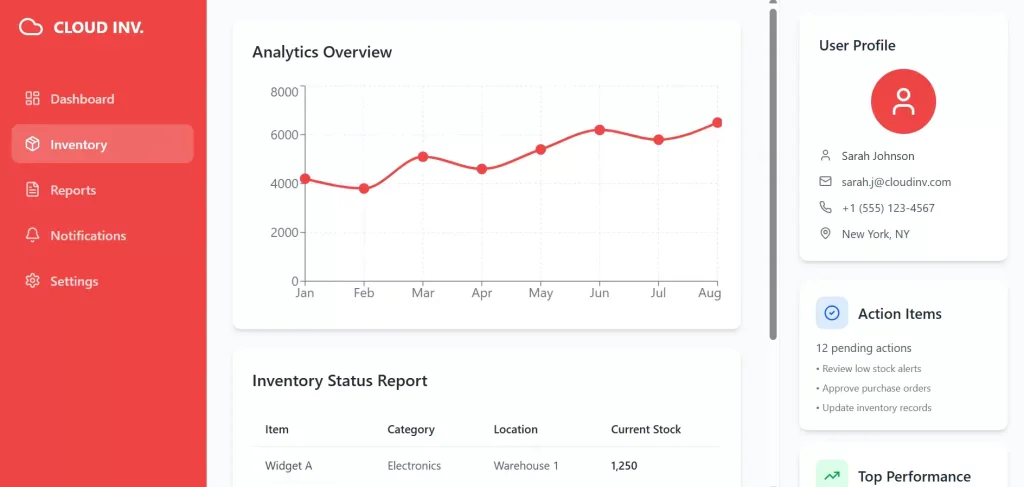Click the Dashboard grid icon
Screen dimensions: 1024x487
coord(32,99)
